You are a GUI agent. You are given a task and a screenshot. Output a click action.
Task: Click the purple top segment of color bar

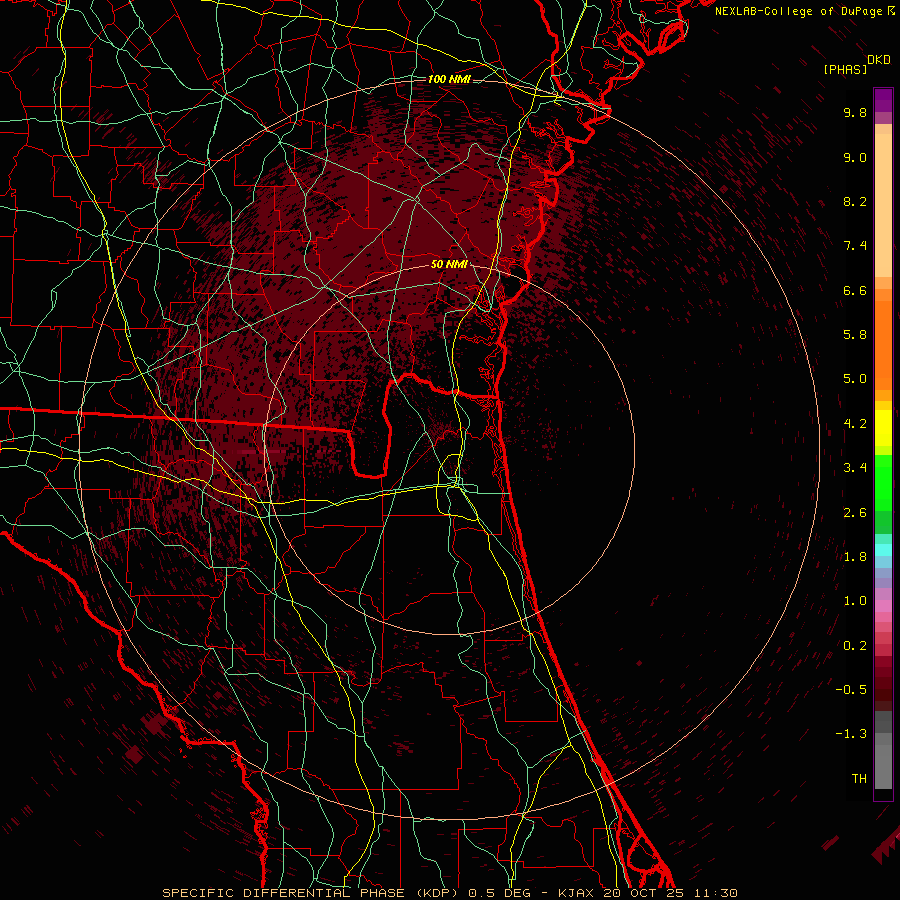pos(883,100)
